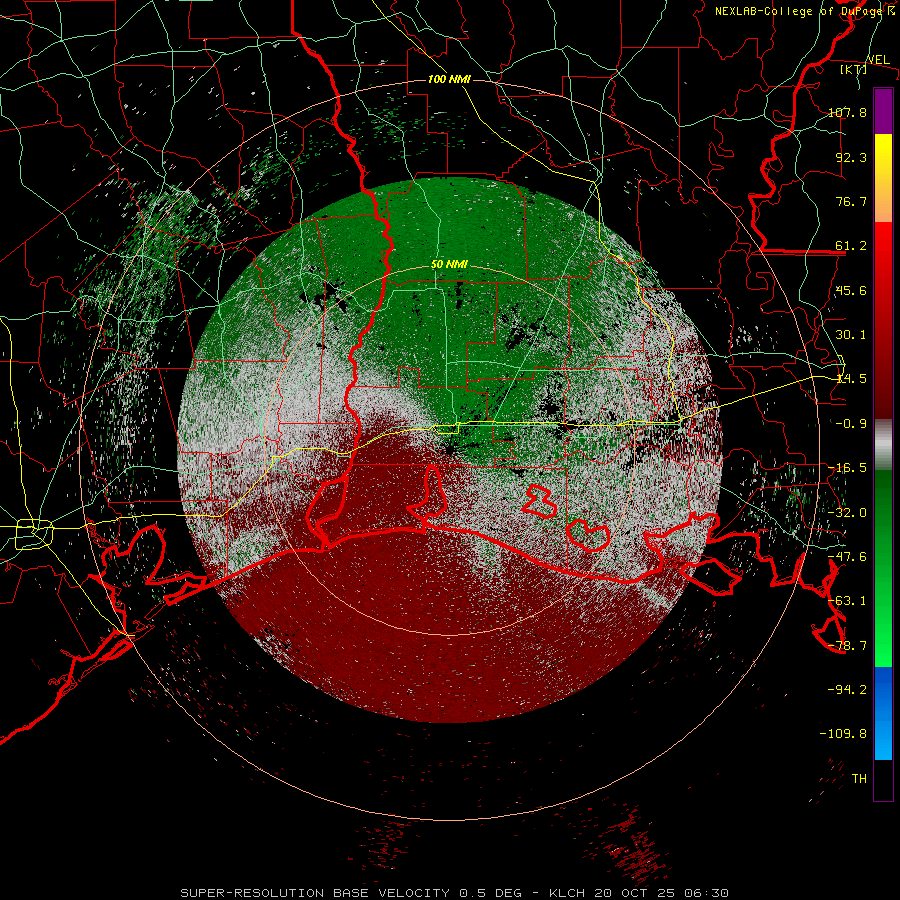Click the -32.0 value on velocity scale
The width and height of the screenshot is (900, 900).
(x=847, y=513)
